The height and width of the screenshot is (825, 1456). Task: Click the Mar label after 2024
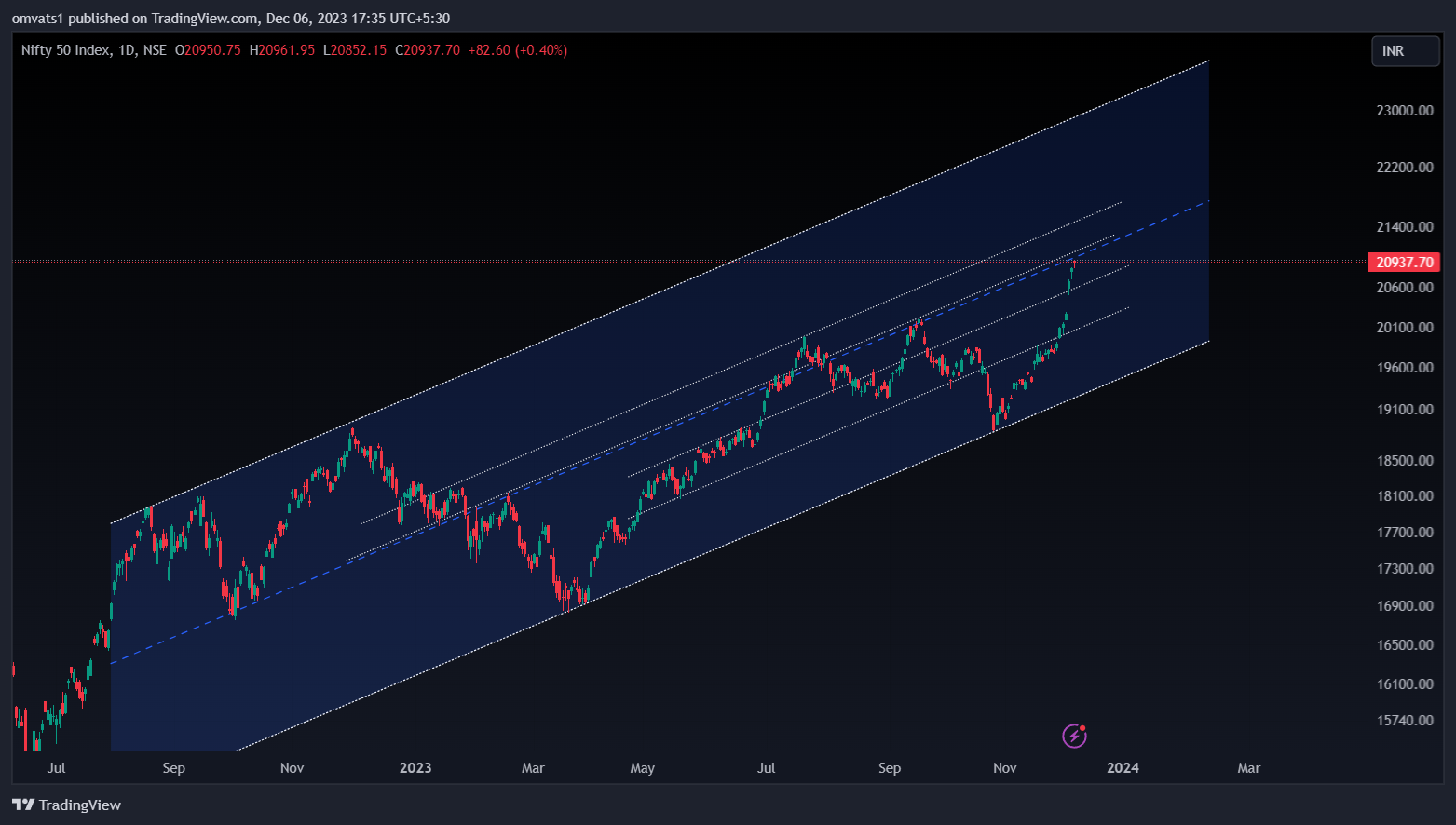point(1248,767)
